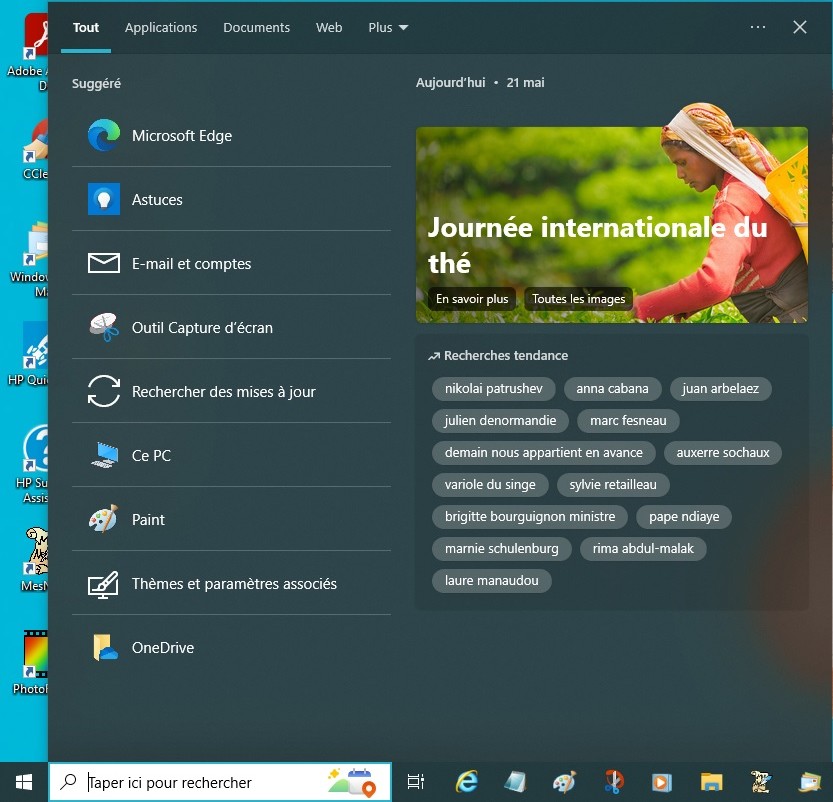Open E-mail et comptes envelope icon
Viewport: 833px width, 802px height.
104,263
